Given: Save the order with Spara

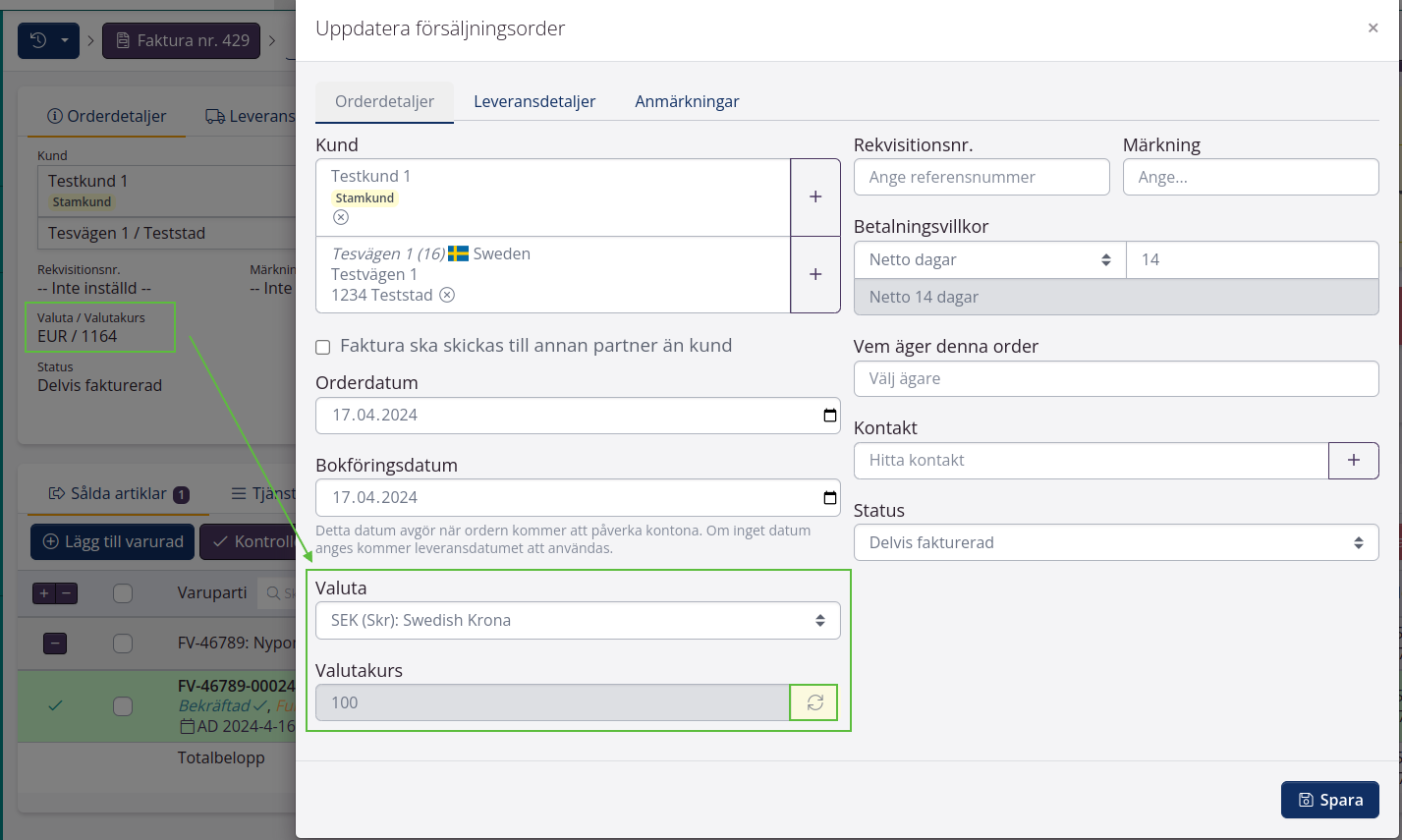Looking at the screenshot, I should [1329, 800].
